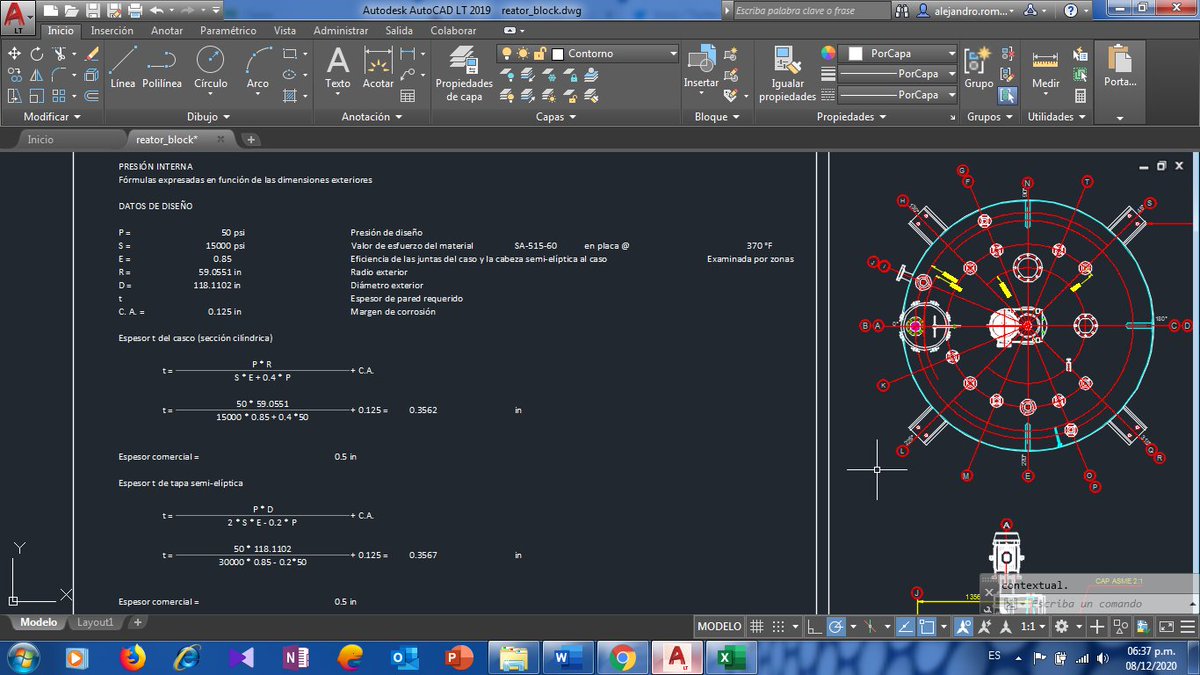The width and height of the screenshot is (1200, 675).
Task: Toggle group selection in Grupos panel
Action: 1008,96
